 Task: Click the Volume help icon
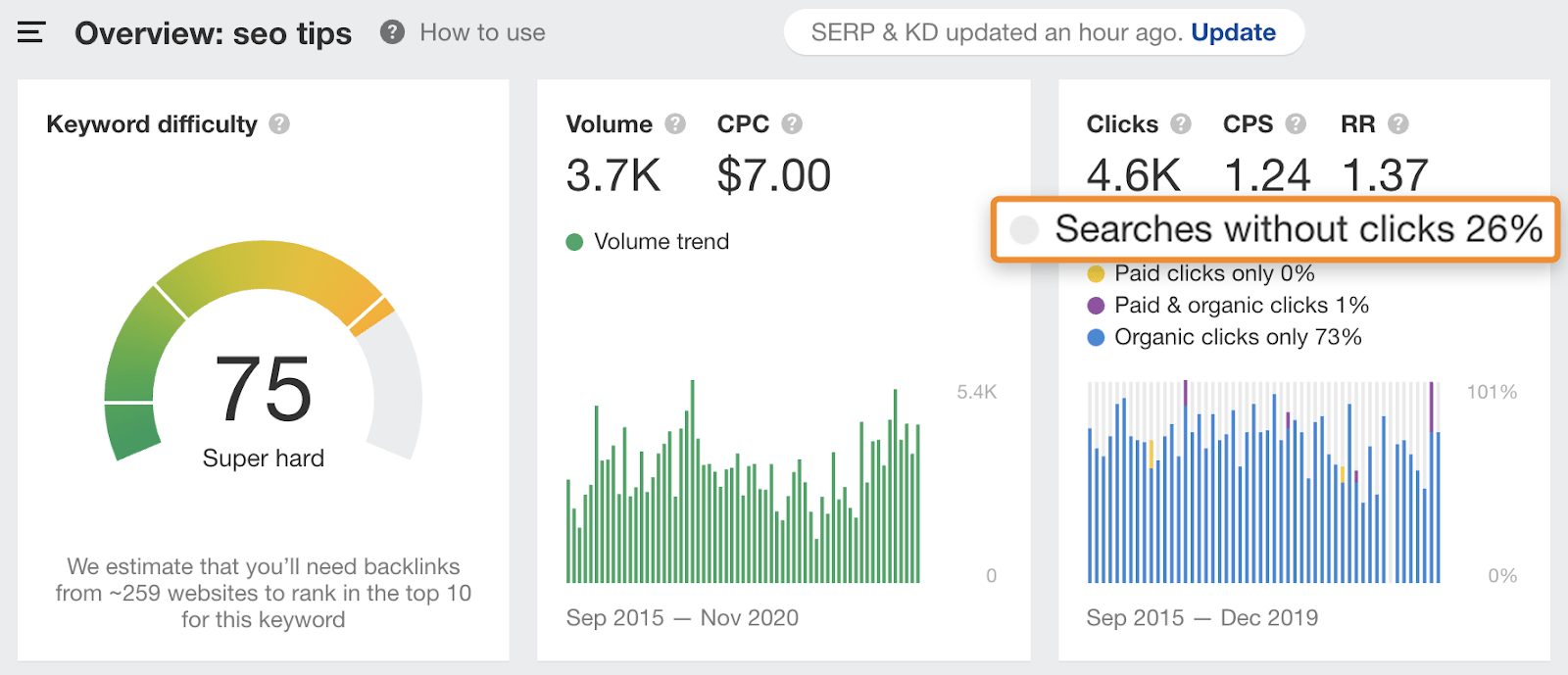(x=675, y=124)
